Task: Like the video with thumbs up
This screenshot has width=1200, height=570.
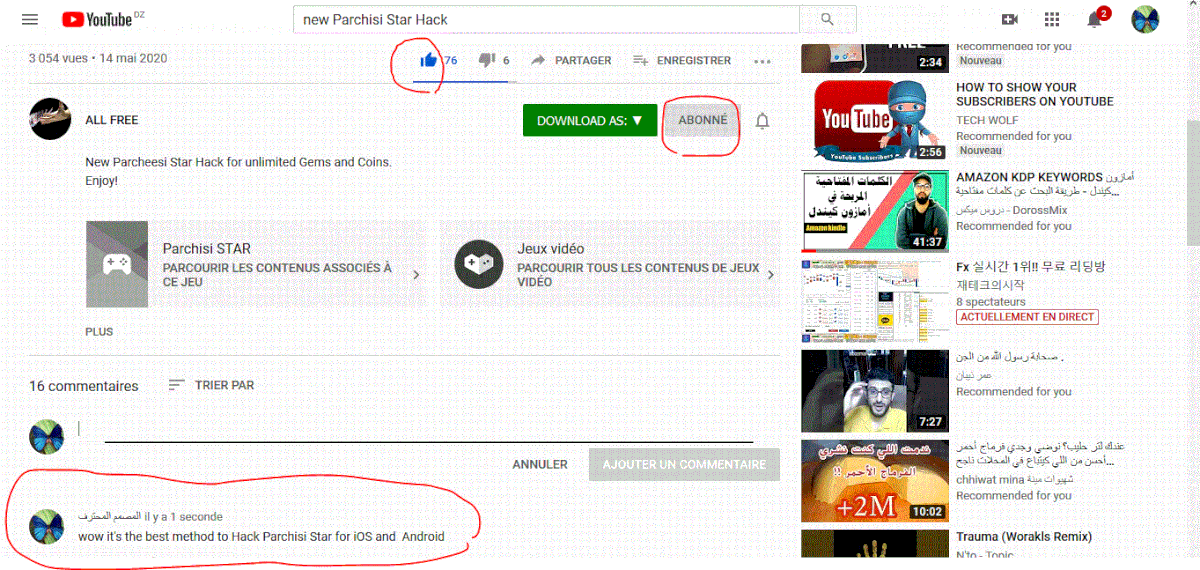Action: (x=429, y=60)
